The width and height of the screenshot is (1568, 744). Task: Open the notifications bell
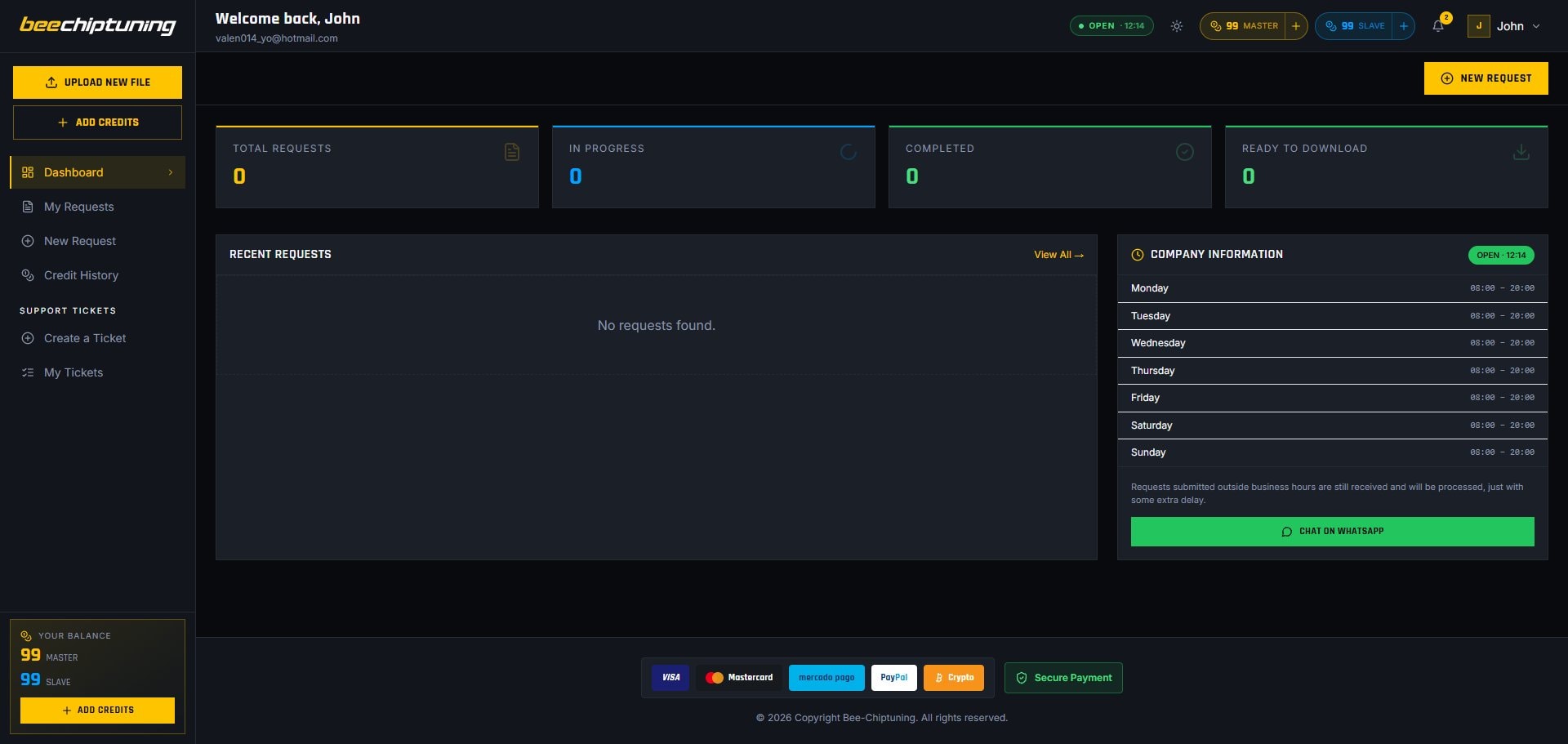pos(1438,26)
